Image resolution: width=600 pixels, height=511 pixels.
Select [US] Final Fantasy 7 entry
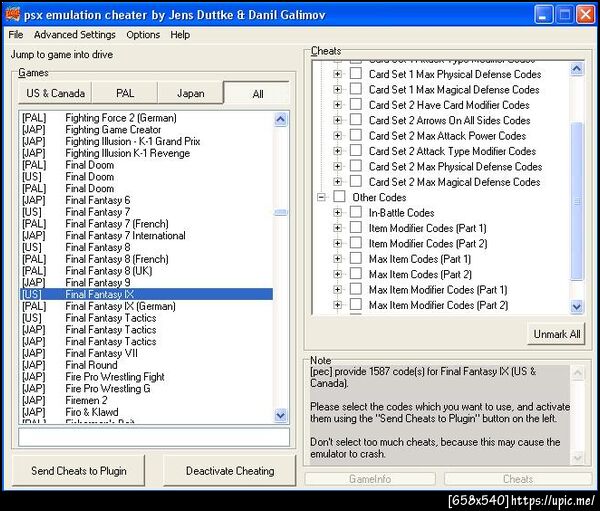point(147,212)
